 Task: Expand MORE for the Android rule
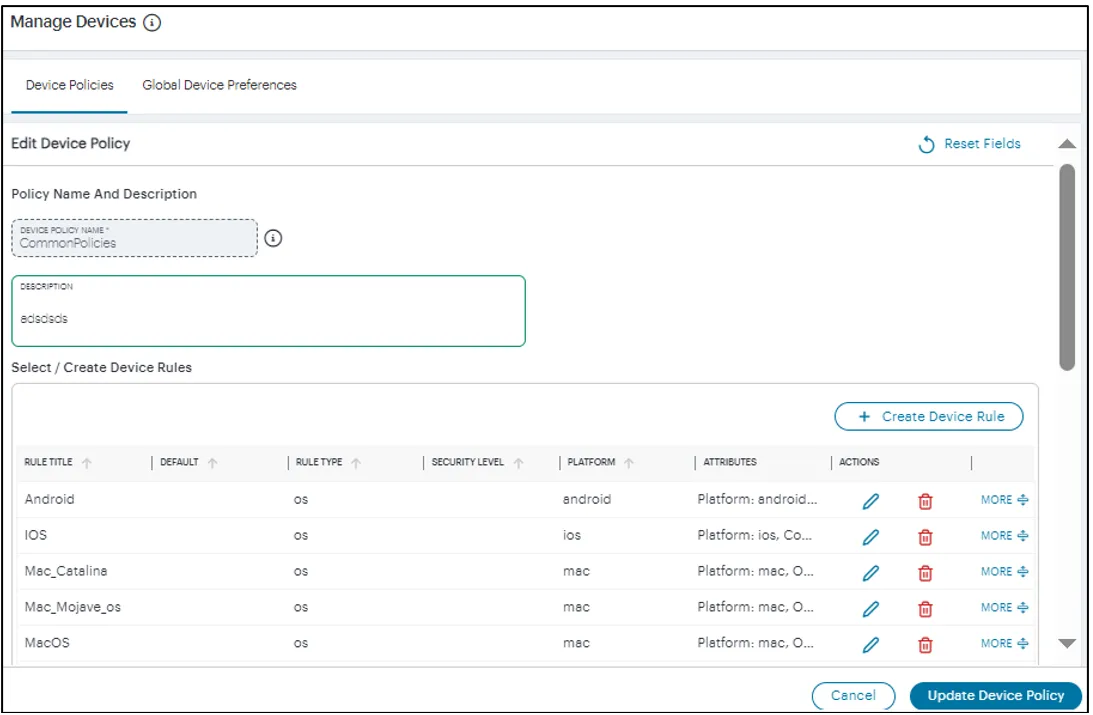click(1004, 500)
